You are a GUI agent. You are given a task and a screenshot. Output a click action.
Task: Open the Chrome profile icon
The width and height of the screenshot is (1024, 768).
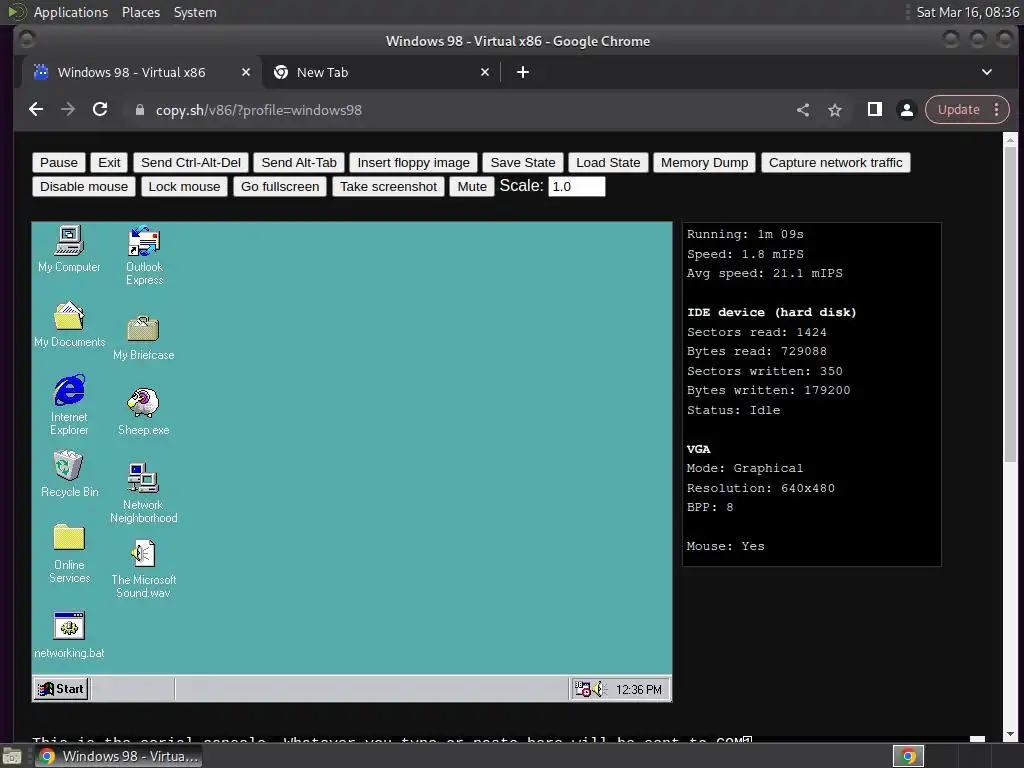906,110
